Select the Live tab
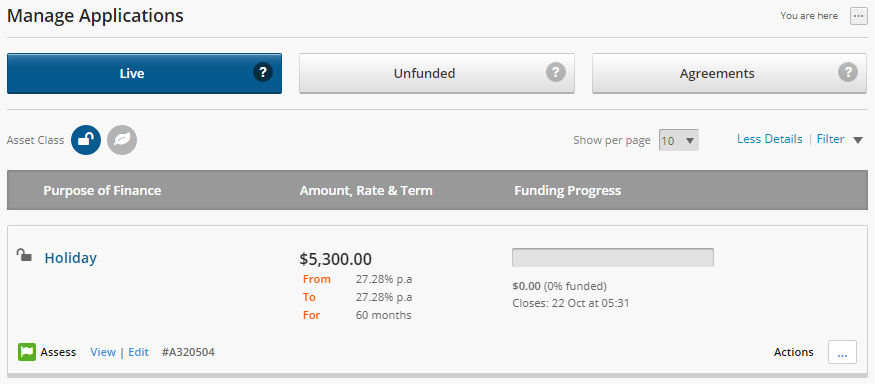 pyautogui.click(x=145, y=73)
